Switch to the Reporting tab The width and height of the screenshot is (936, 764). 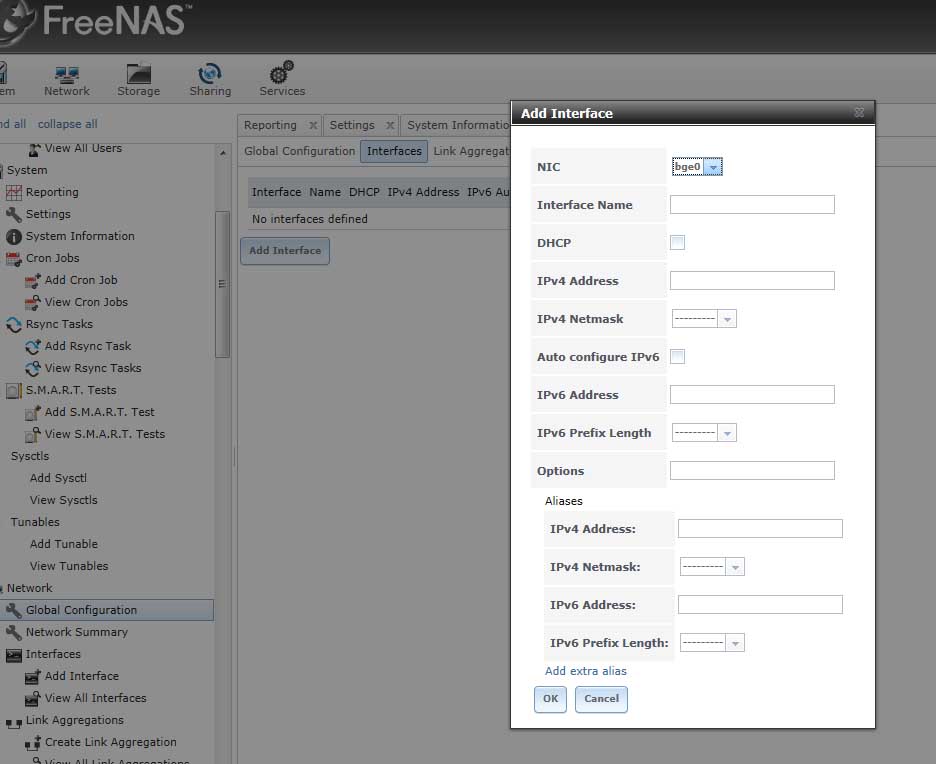(270, 125)
